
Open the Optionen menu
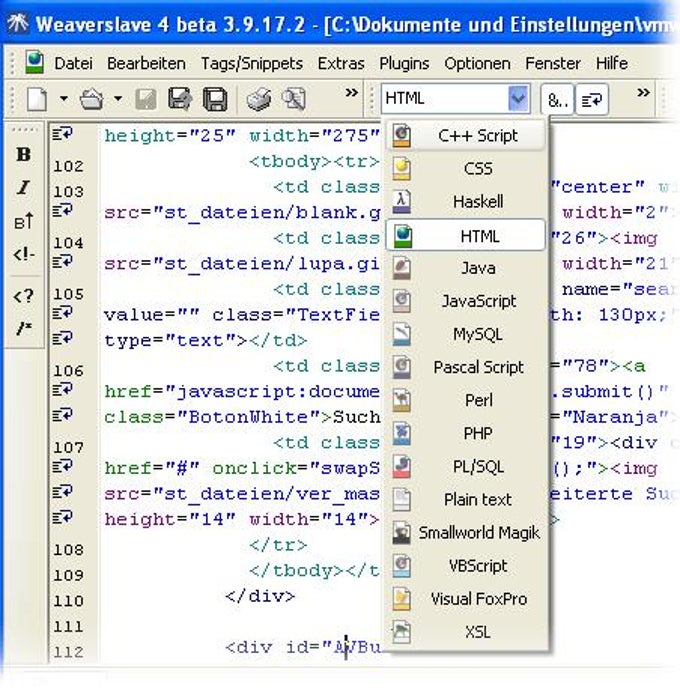(477, 64)
